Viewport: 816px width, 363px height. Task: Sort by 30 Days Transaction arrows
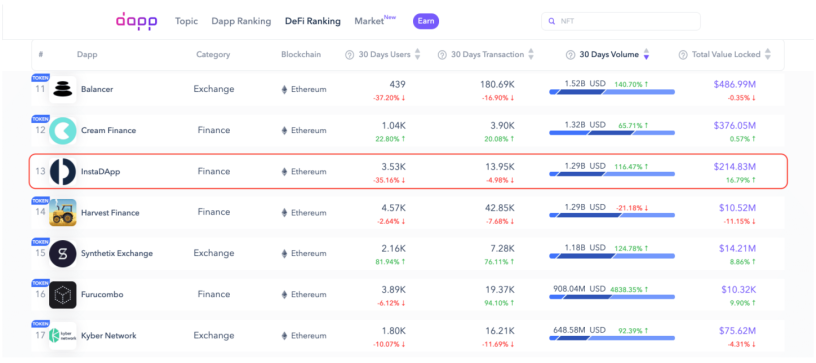pyautogui.click(x=531, y=55)
